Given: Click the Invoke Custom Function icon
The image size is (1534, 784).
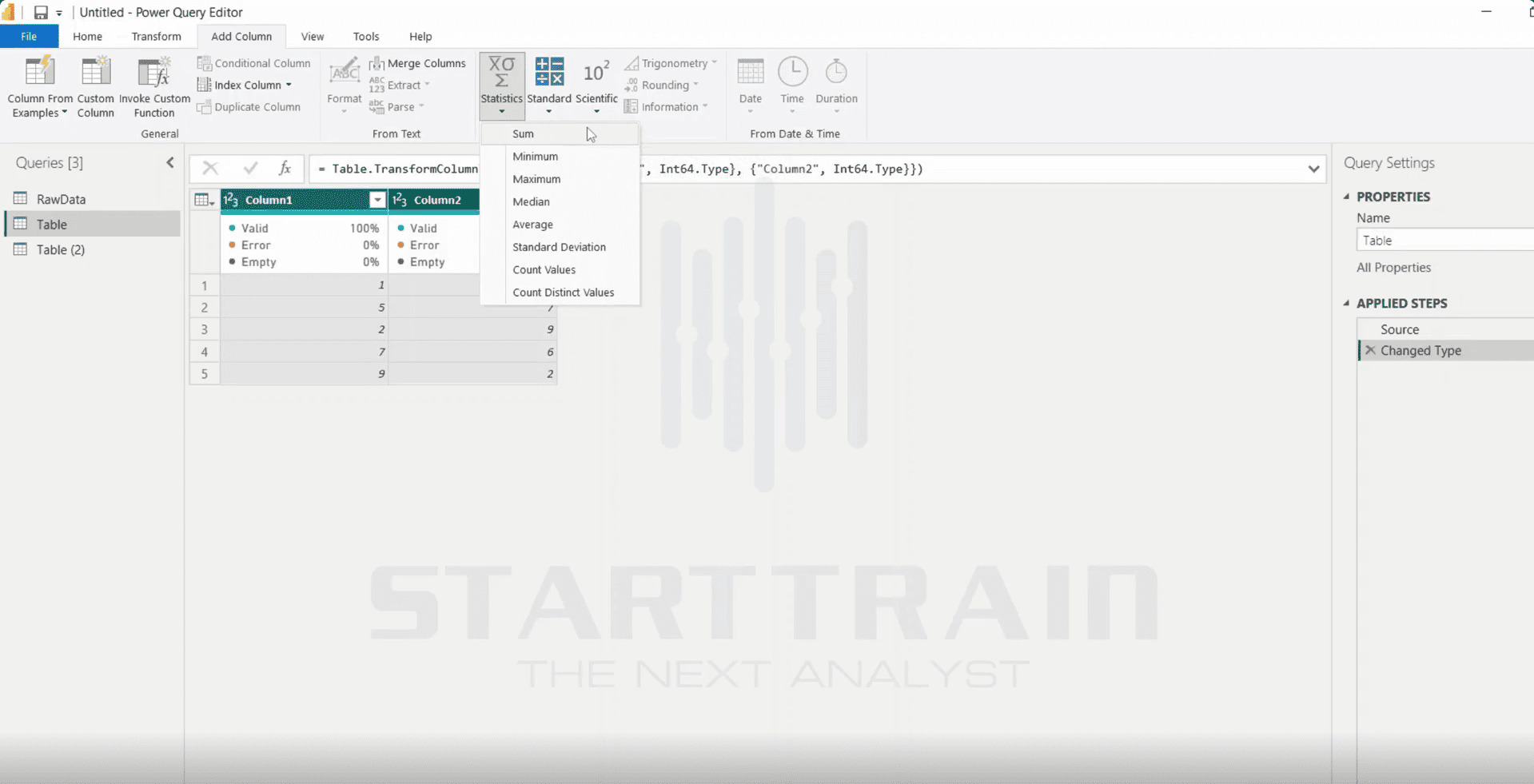Looking at the screenshot, I should 154,71.
